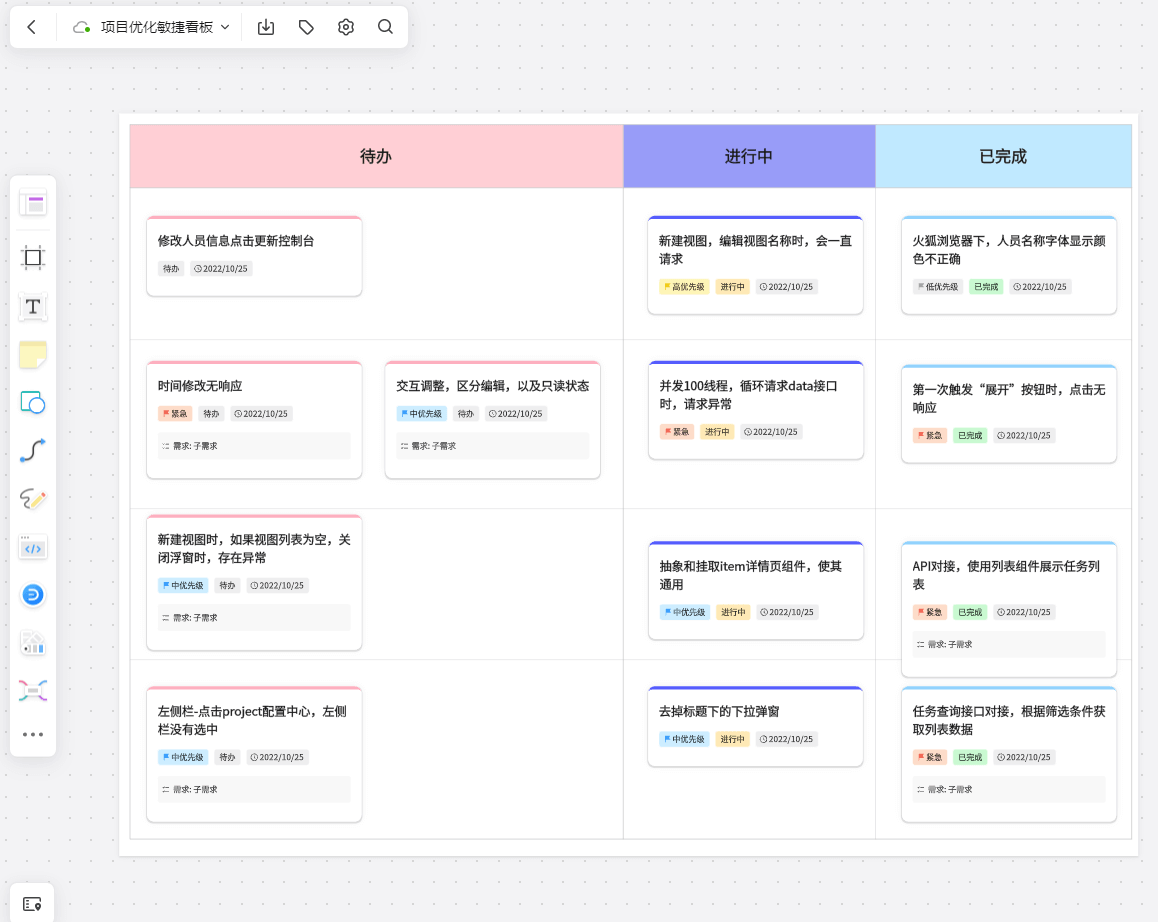Select the chart table tool
Screen dimensions: 1158x922
pyautogui.click(x=33, y=643)
